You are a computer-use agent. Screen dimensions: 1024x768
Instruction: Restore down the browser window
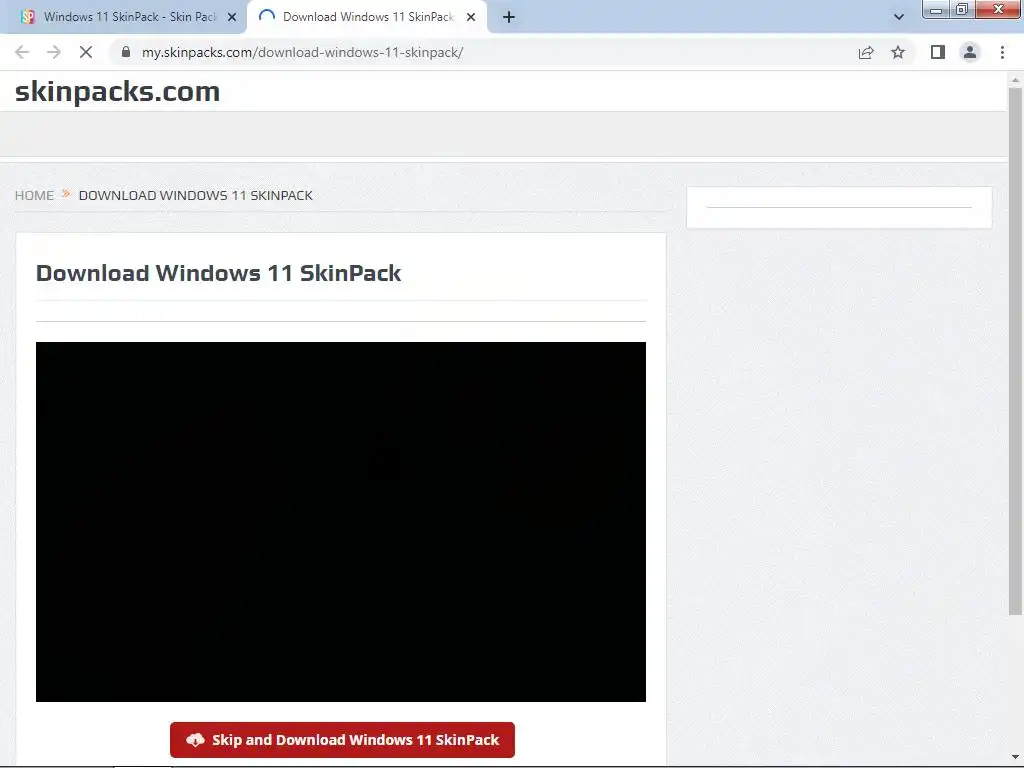962,10
